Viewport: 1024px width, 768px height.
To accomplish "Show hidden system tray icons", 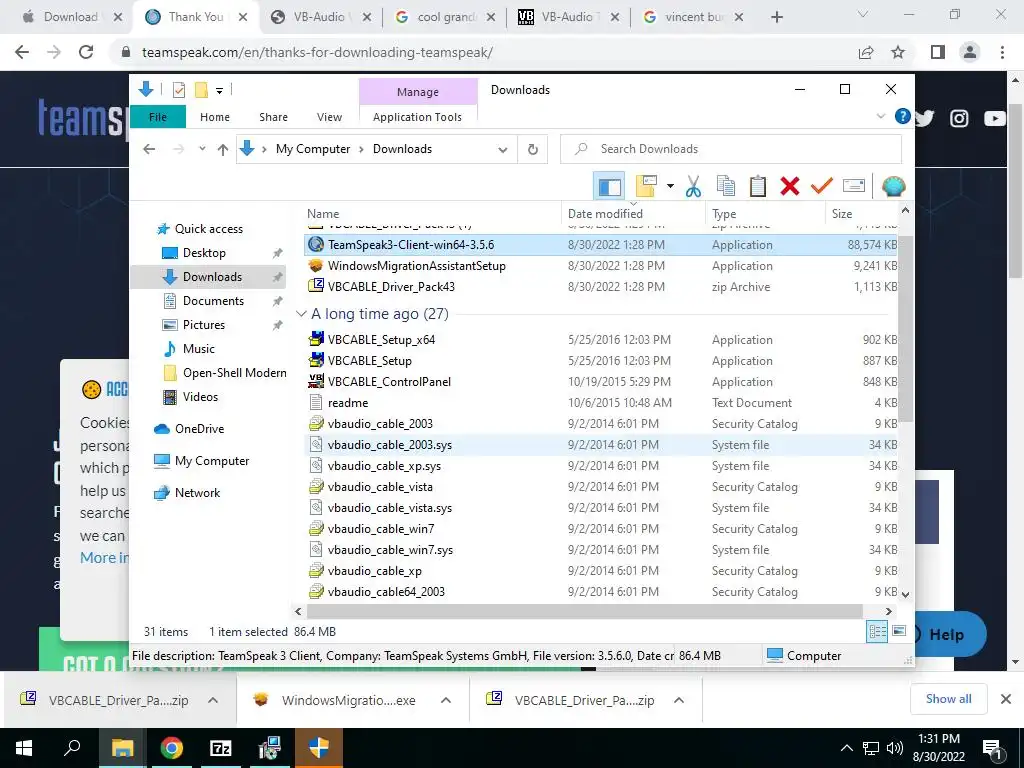I will [x=846, y=748].
